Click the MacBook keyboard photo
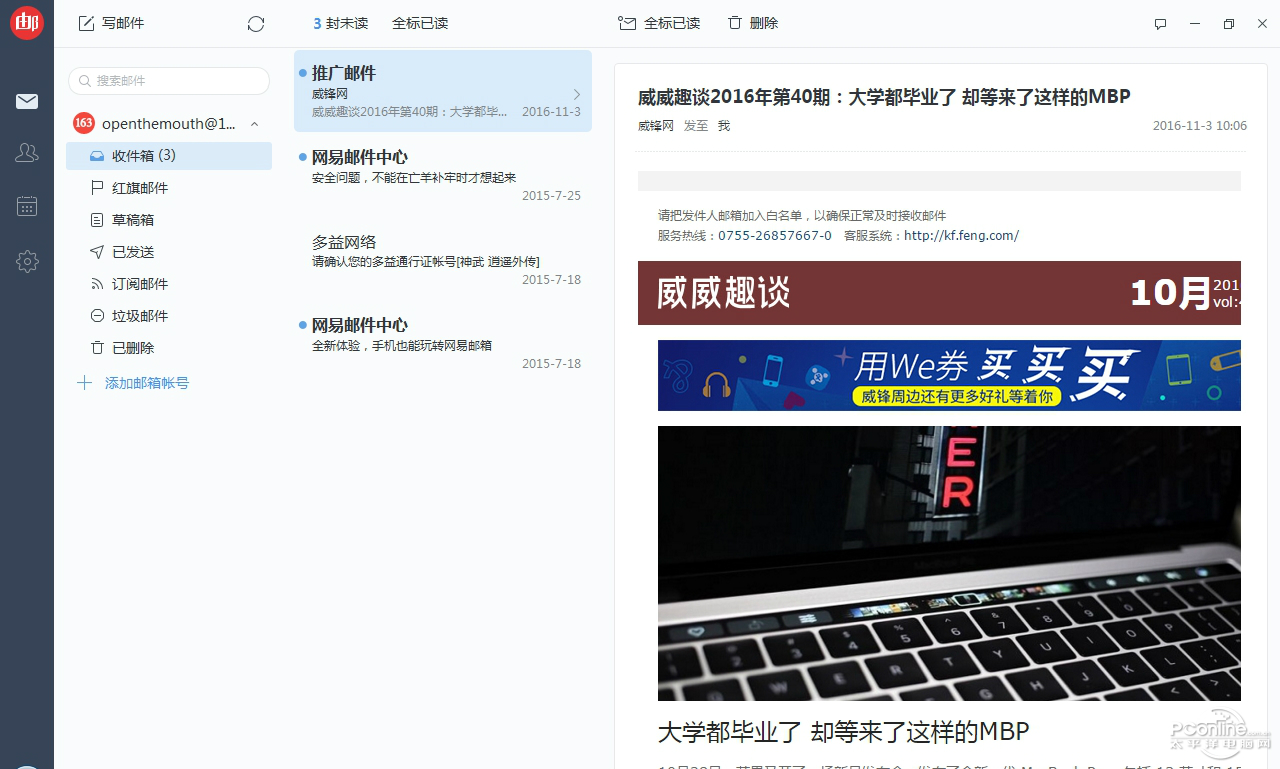This screenshot has height=769, width=1280. point(949,563)
